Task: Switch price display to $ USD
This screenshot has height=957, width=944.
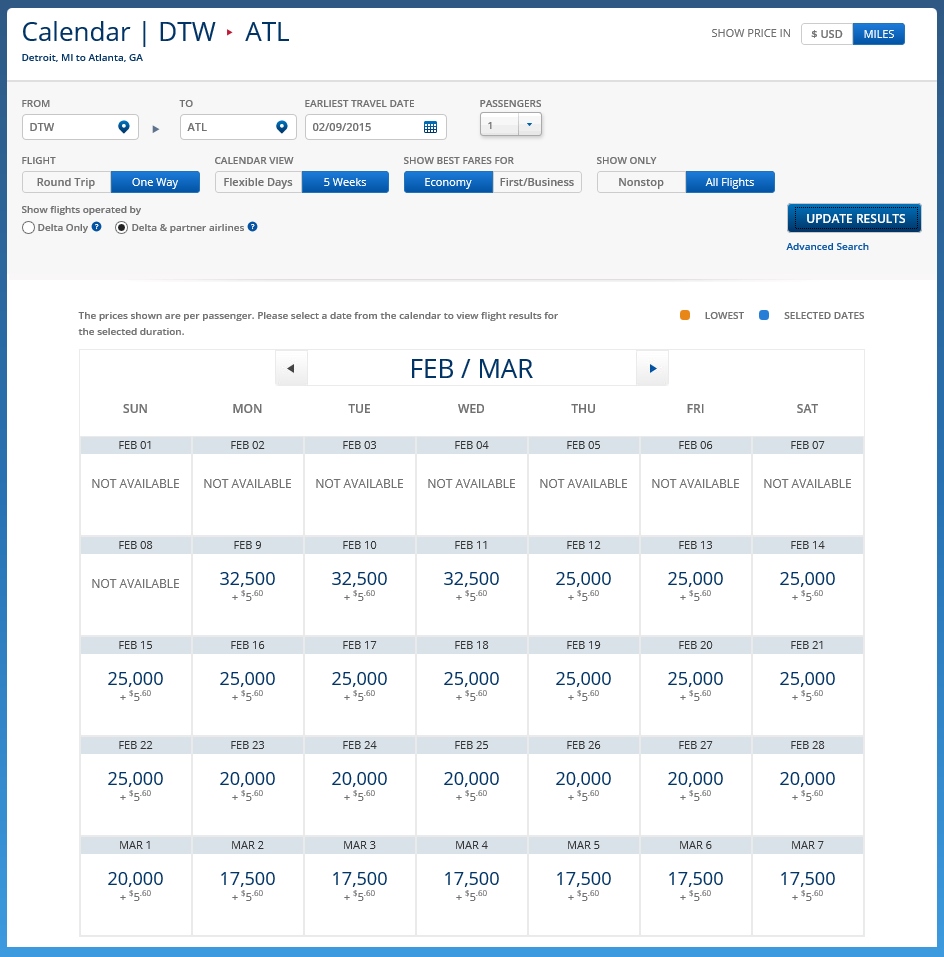Action: pyautogui.click(x=826, y=34)
